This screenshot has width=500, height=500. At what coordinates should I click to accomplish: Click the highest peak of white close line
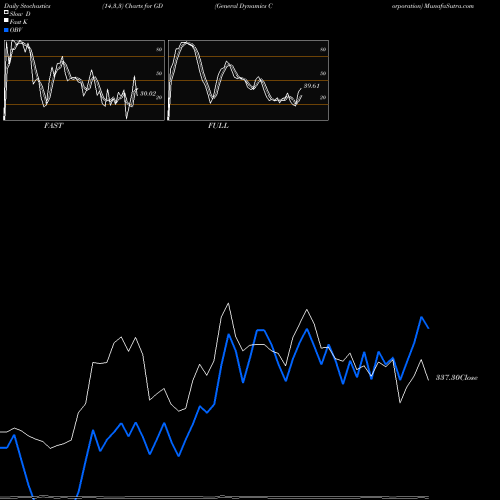click(x=228, y=303)
